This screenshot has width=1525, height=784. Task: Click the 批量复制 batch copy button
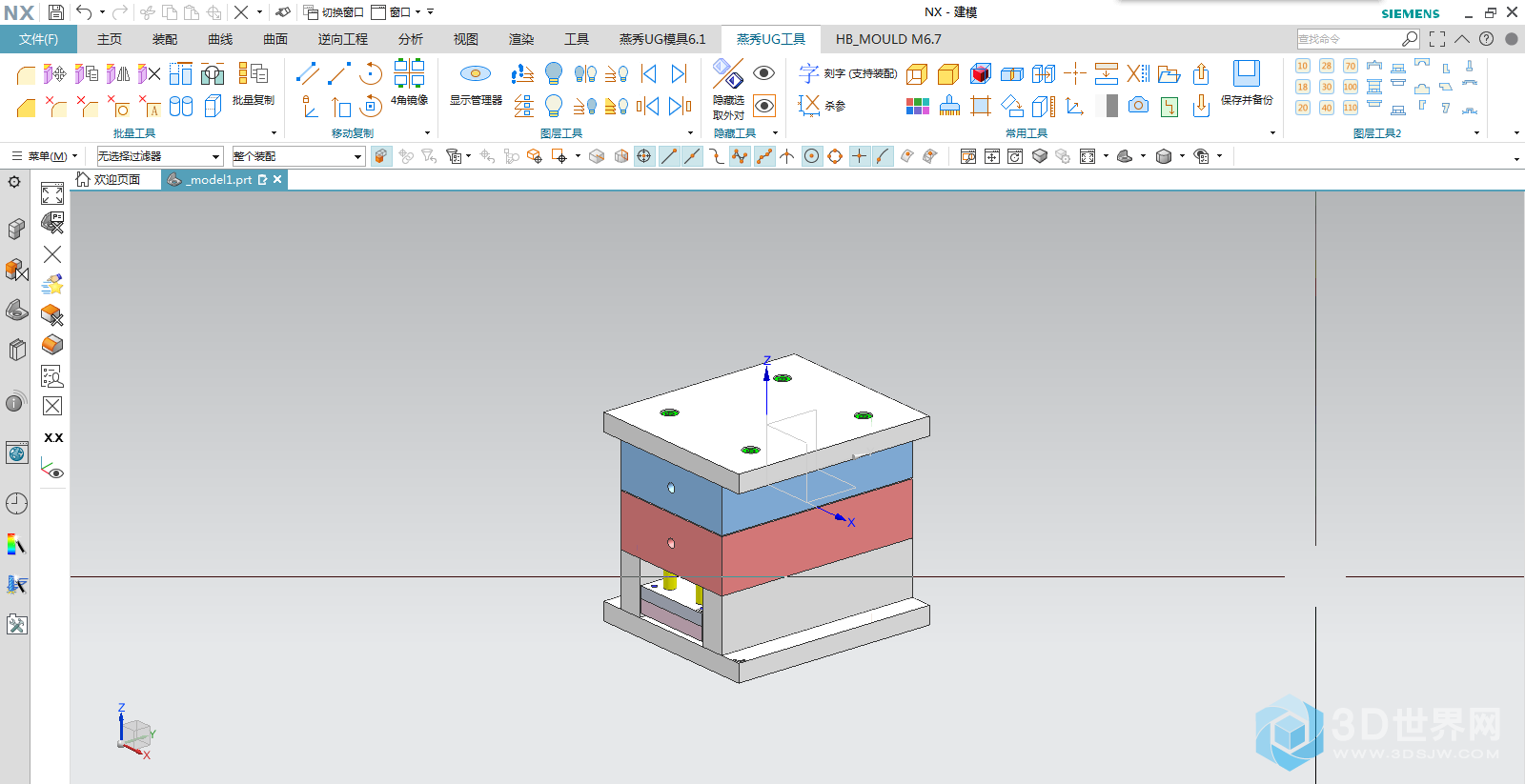click(x=254, y=84)
